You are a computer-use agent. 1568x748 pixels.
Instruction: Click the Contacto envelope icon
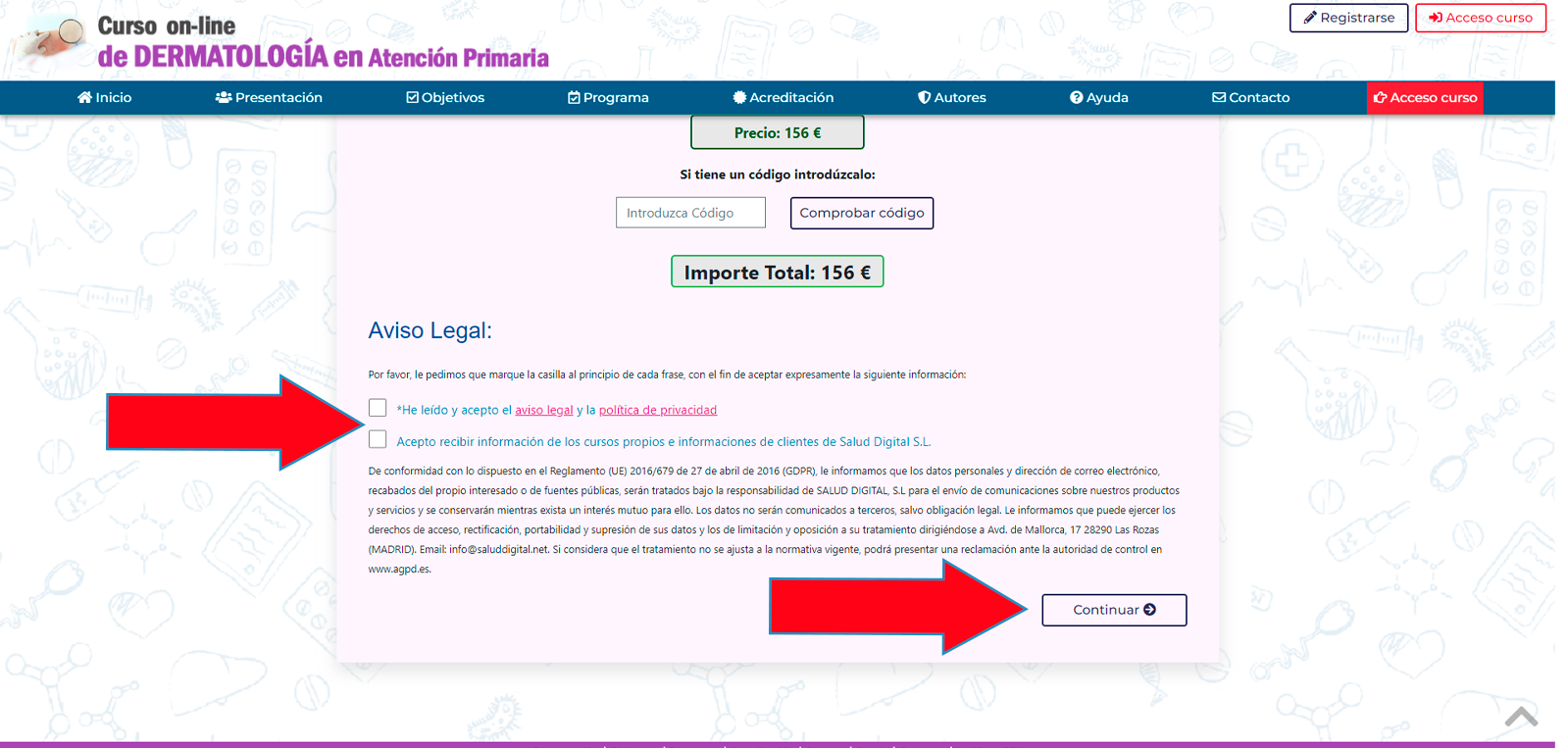tap(1219, 97)
